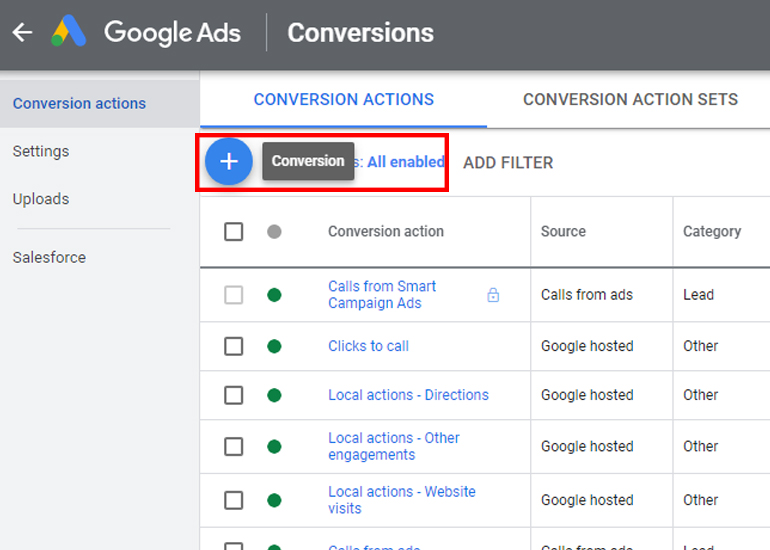The height and width of the screenshot is (550, 770).
Task: Click the lock icon beside Calls from Smart Campaign Ads
Action: (x=493, y=295)
